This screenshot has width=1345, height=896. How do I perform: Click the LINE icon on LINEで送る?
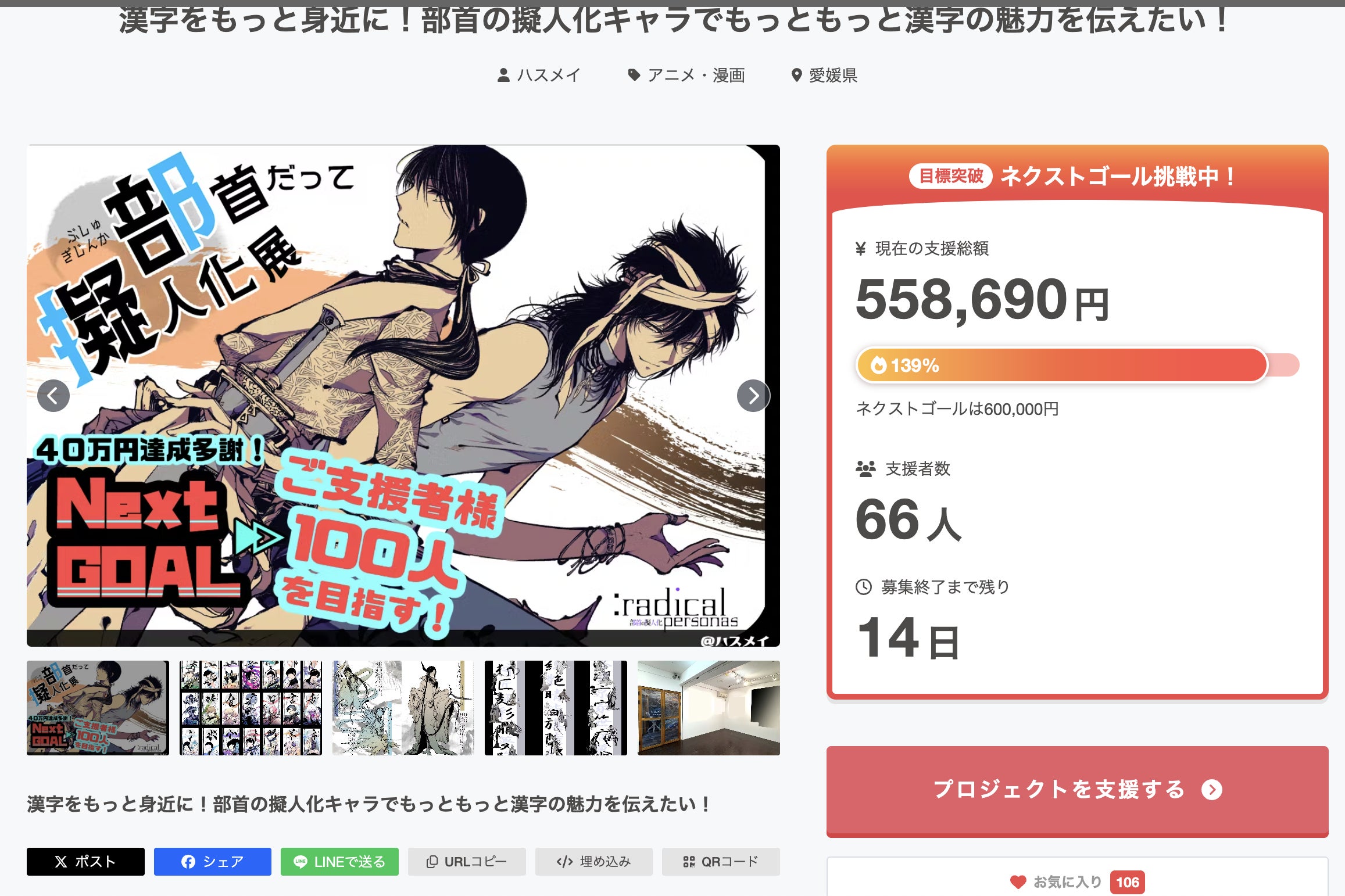pos(301,862)
